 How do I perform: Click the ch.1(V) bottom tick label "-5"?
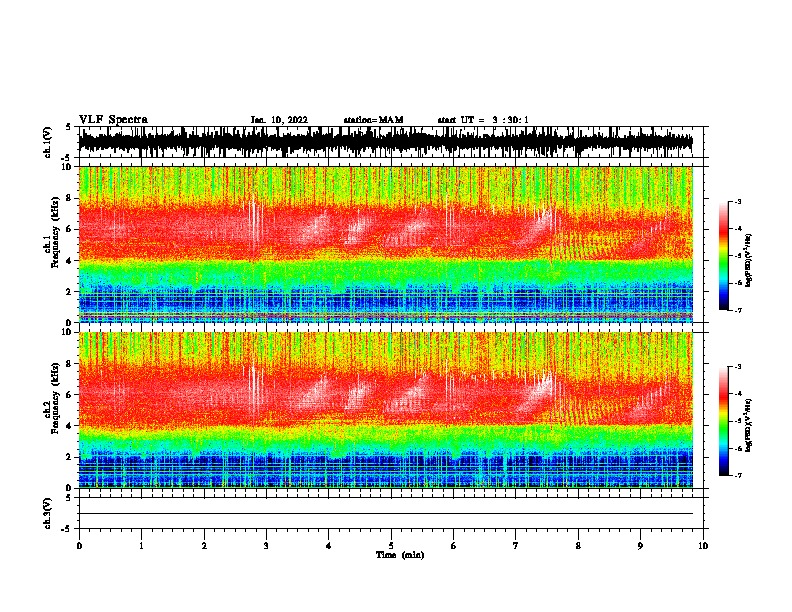[x=67, y=158]
